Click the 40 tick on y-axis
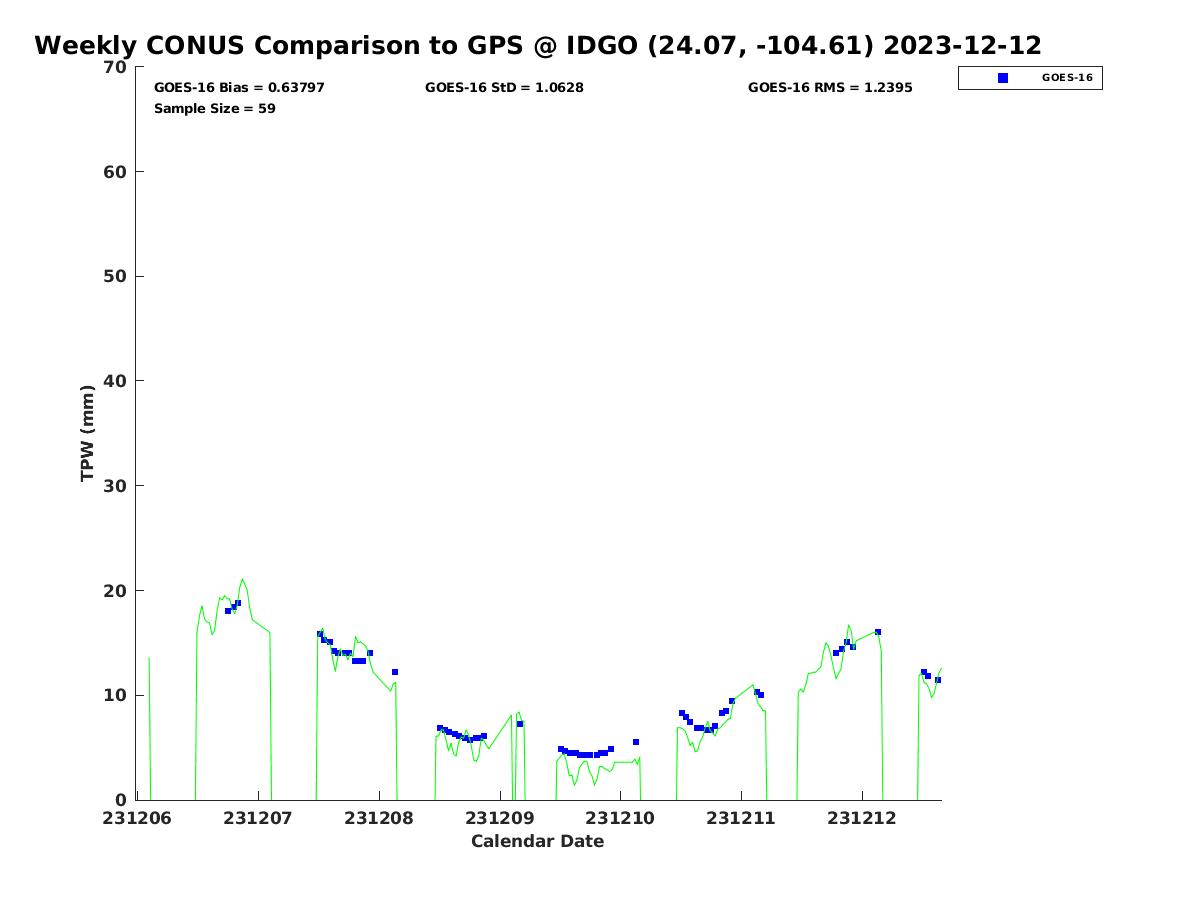 click(116, 381)
